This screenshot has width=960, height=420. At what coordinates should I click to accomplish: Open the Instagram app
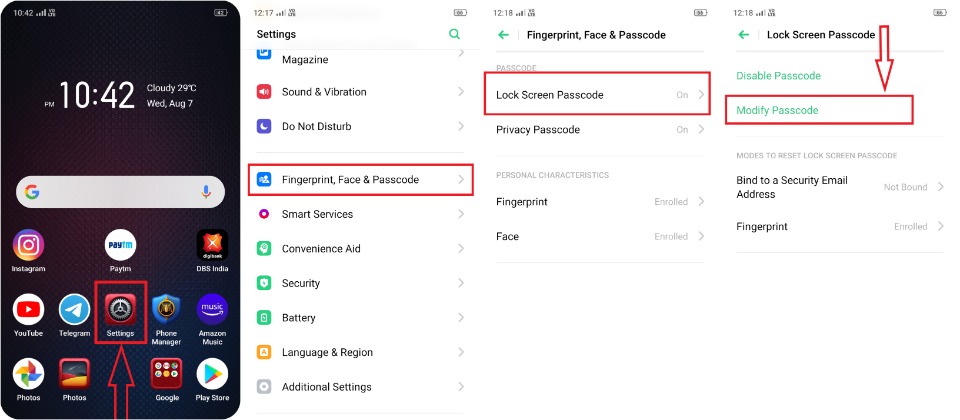click(x=28, y=245)
